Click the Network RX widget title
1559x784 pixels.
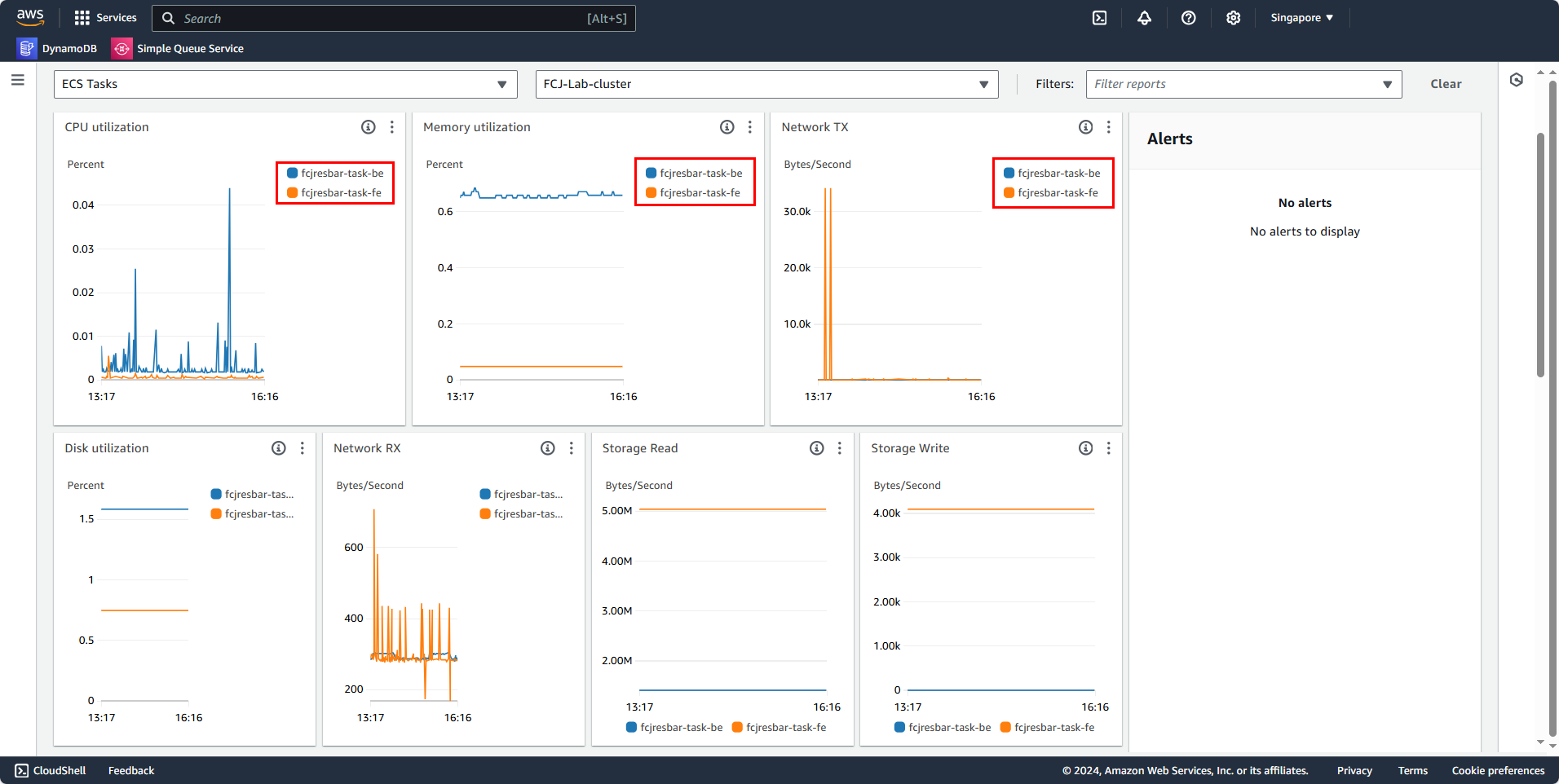click(x=367, y=448)
